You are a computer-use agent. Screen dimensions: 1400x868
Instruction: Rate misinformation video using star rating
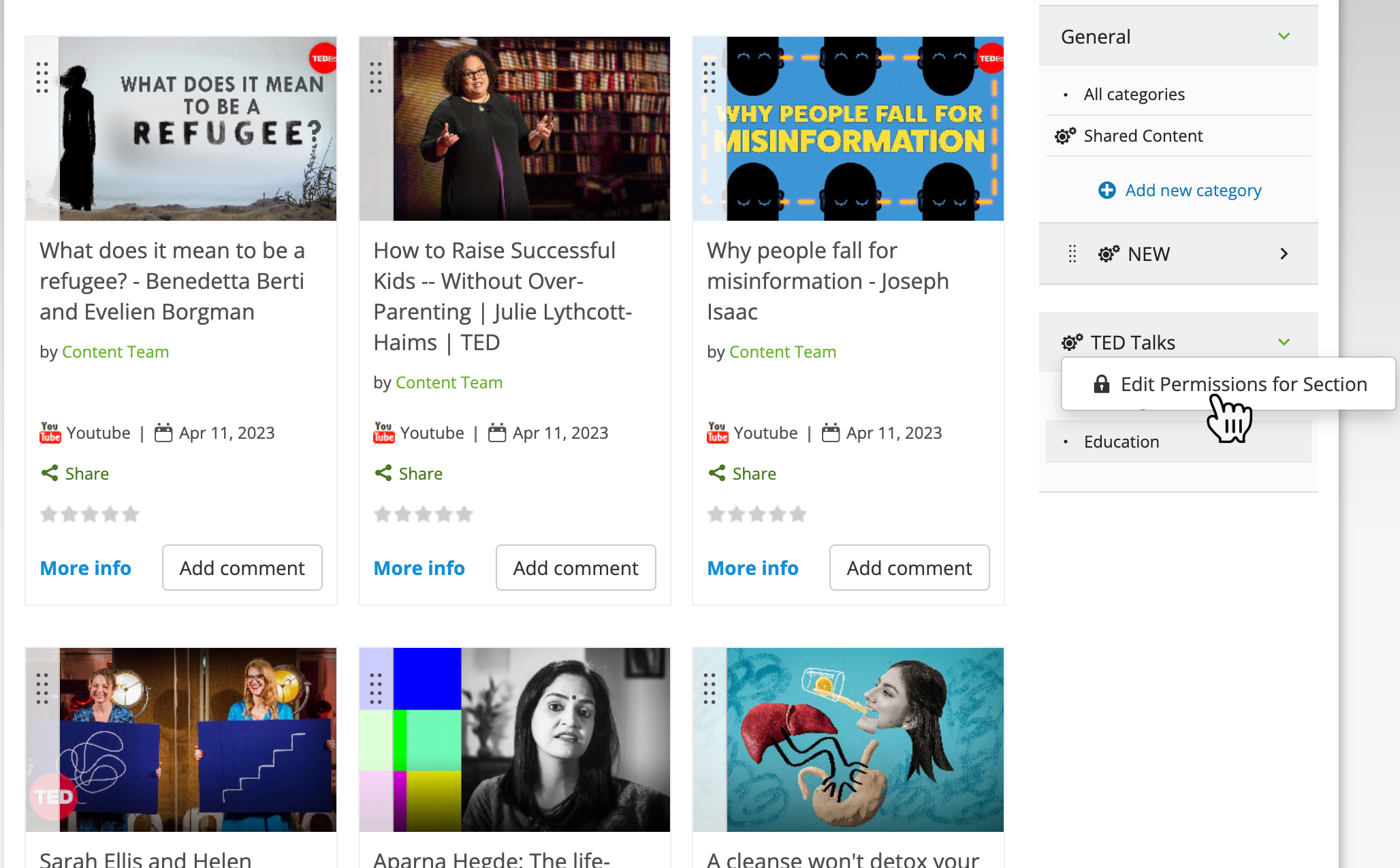click(757, 514)
